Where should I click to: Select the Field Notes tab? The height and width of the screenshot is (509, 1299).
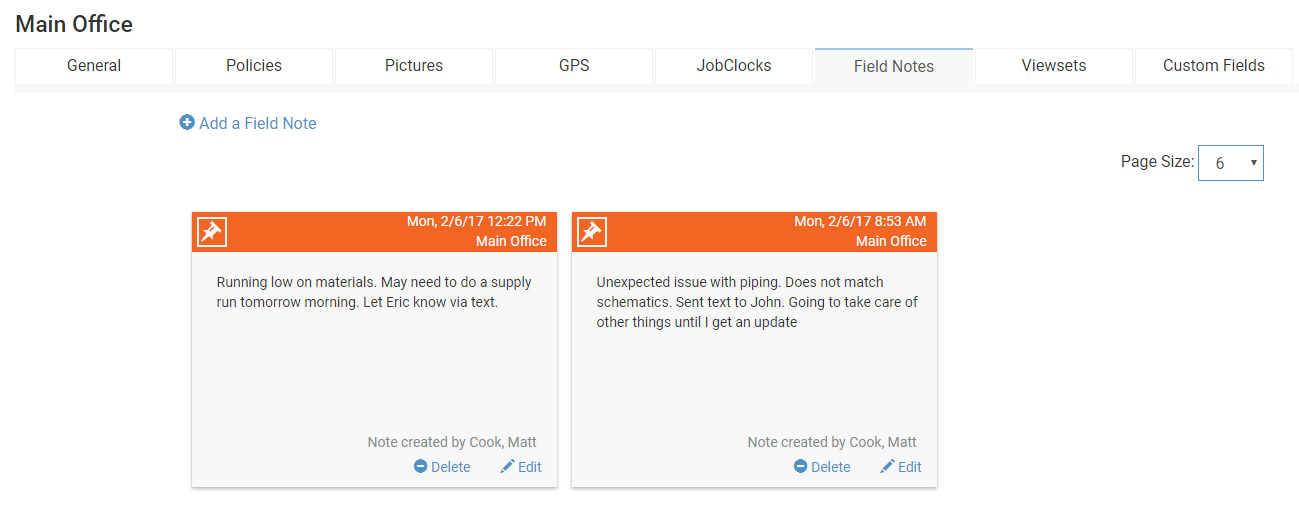click(x=894, y=67)
